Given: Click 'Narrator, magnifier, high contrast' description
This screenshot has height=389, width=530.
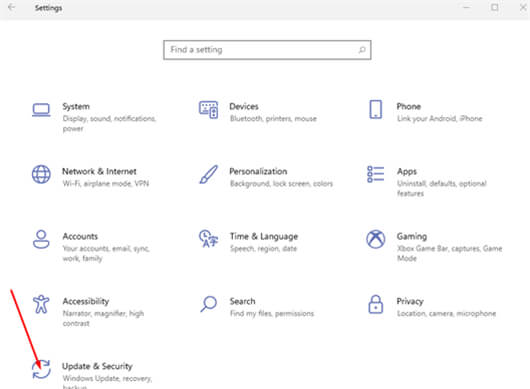Looking at the screenshot, I should pos(103,318).
